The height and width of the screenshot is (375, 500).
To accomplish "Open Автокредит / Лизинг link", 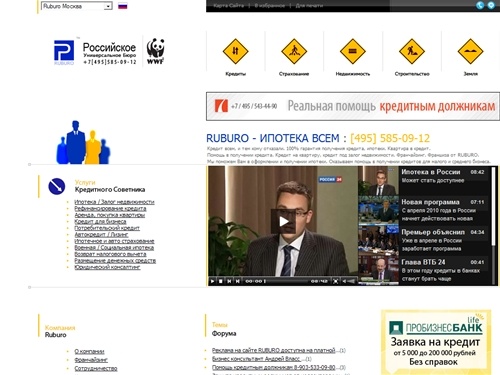I will point(101,234).
